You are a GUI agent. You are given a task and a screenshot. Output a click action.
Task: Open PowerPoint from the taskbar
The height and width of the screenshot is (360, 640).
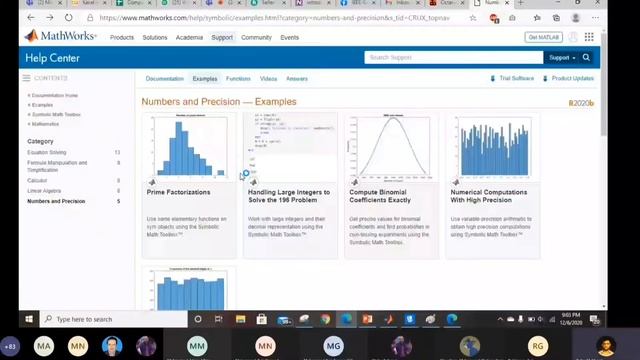pos(367,319)
